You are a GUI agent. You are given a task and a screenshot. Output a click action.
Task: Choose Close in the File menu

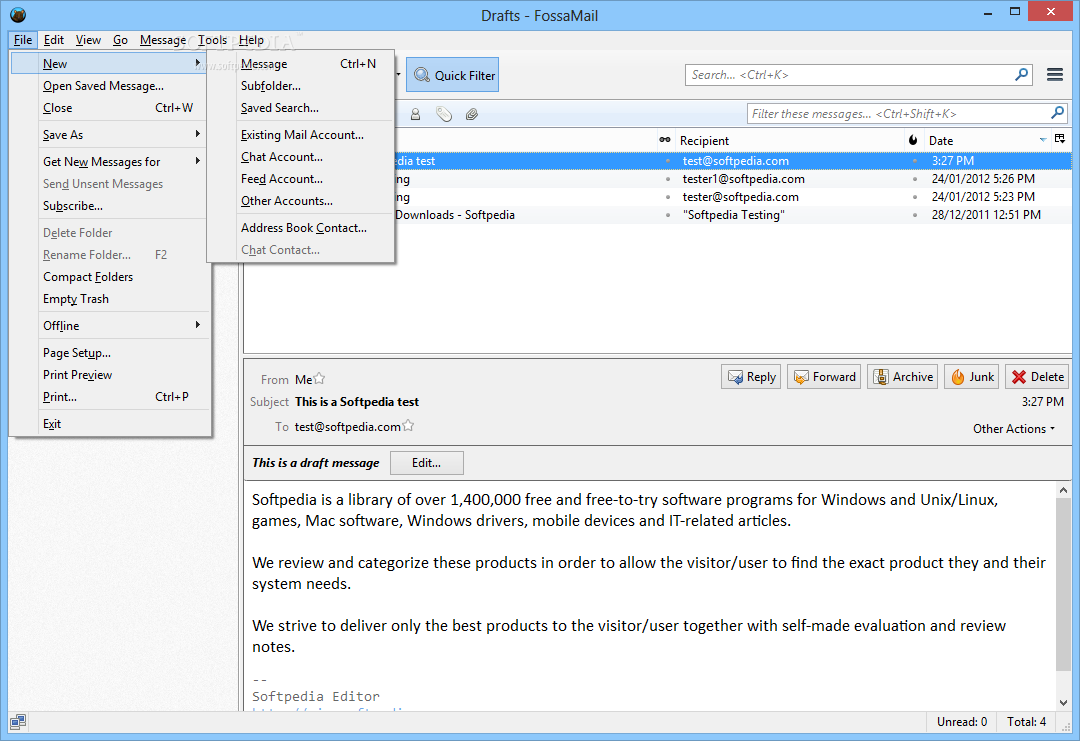110,107
